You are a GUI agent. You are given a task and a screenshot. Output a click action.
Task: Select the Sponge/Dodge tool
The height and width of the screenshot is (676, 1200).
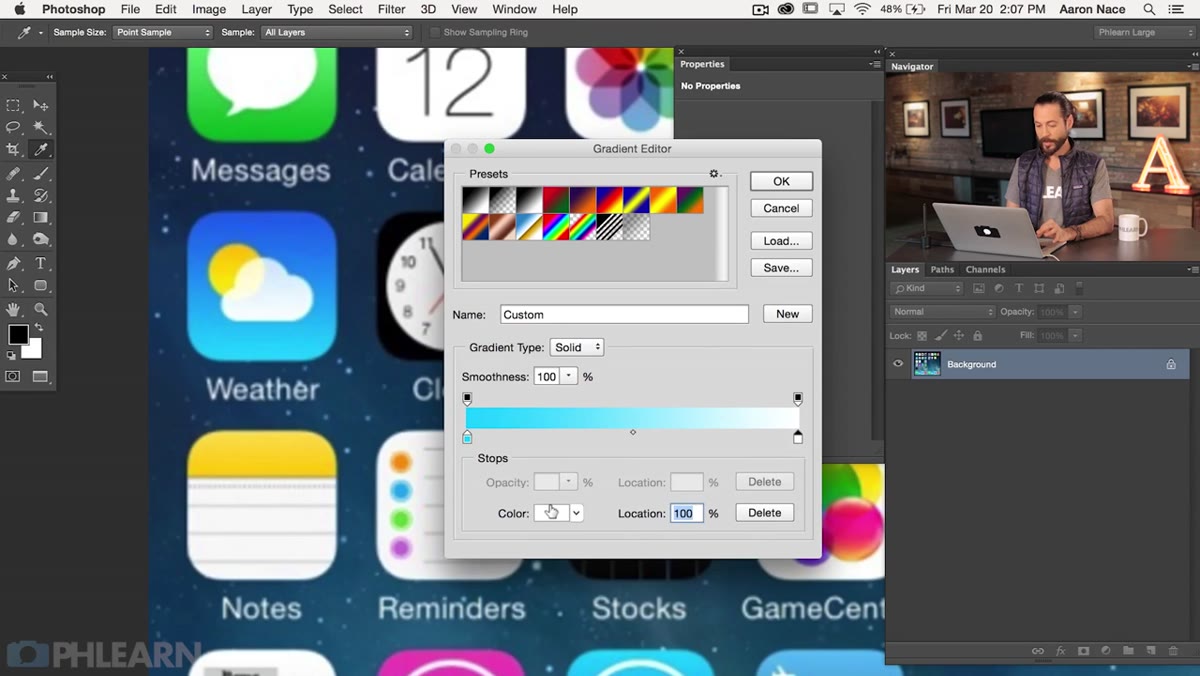(41, 239)
